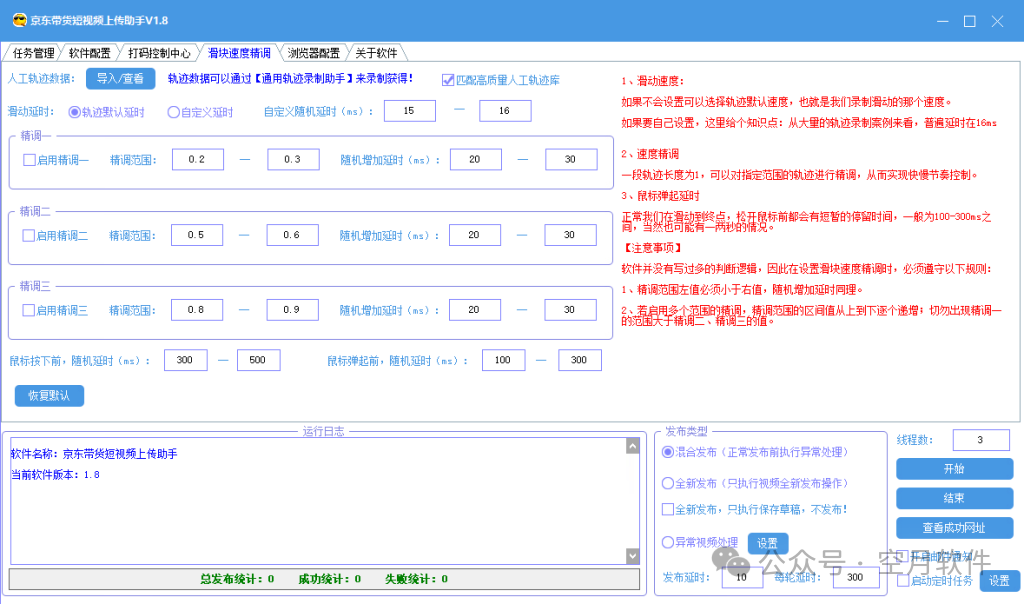Switch to the 软件配置 tab
Screen dimensions: 1024x604
pos(89,53)
